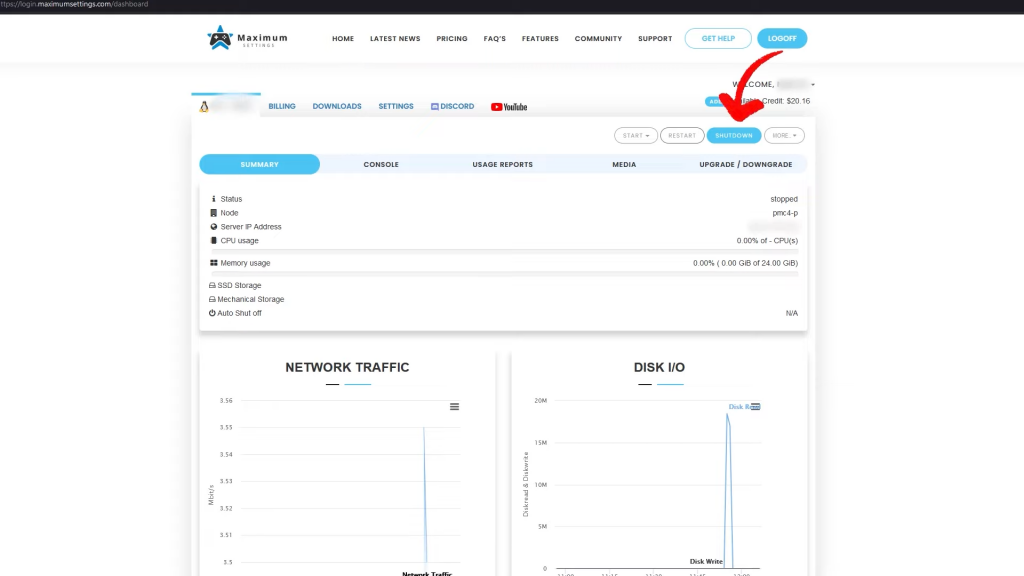The image size is (1024, 576).
Task: Click the Shutdown server button
Action: 733,135
